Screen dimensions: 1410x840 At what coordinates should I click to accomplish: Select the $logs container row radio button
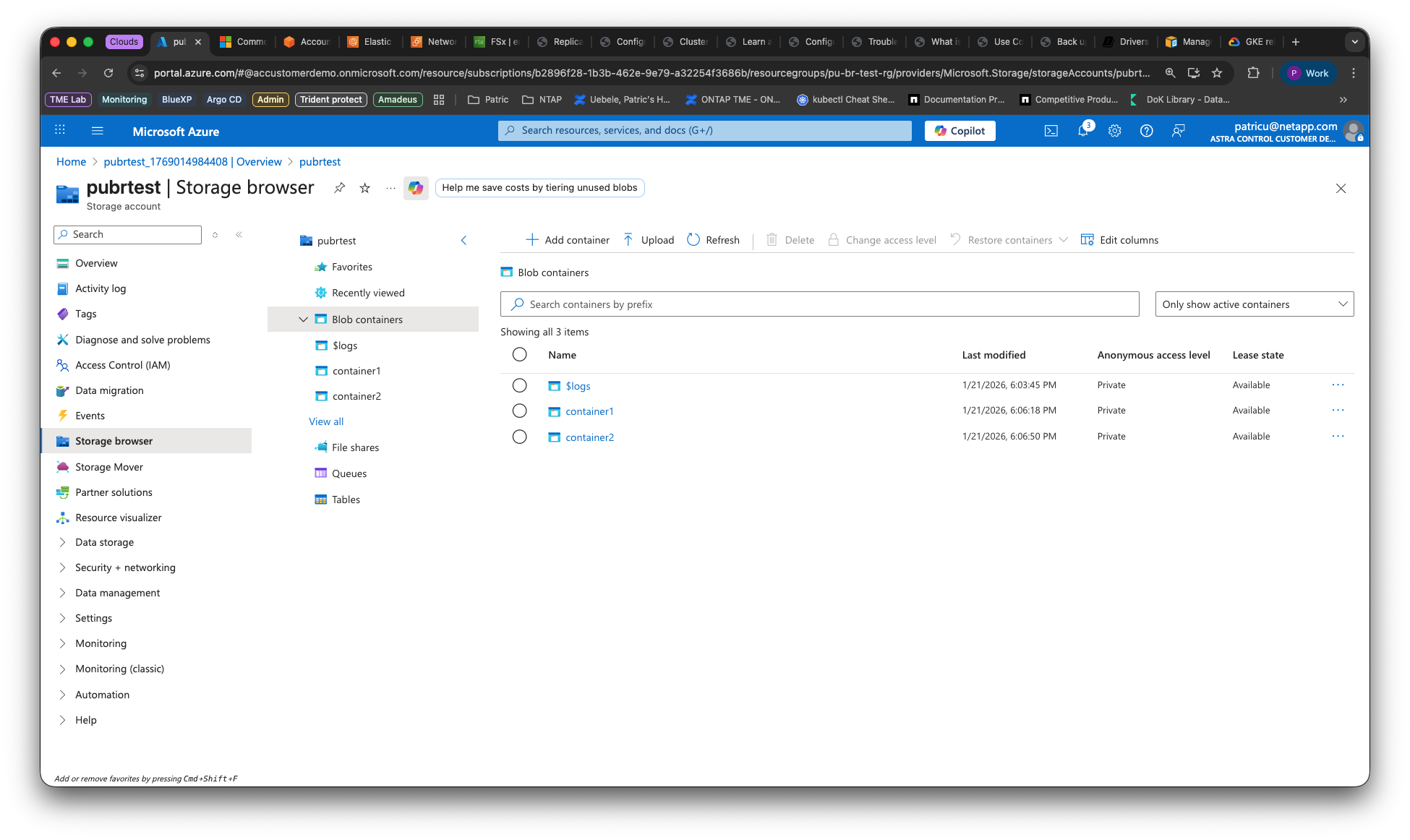pyautogui.click(x=519, y=385)
